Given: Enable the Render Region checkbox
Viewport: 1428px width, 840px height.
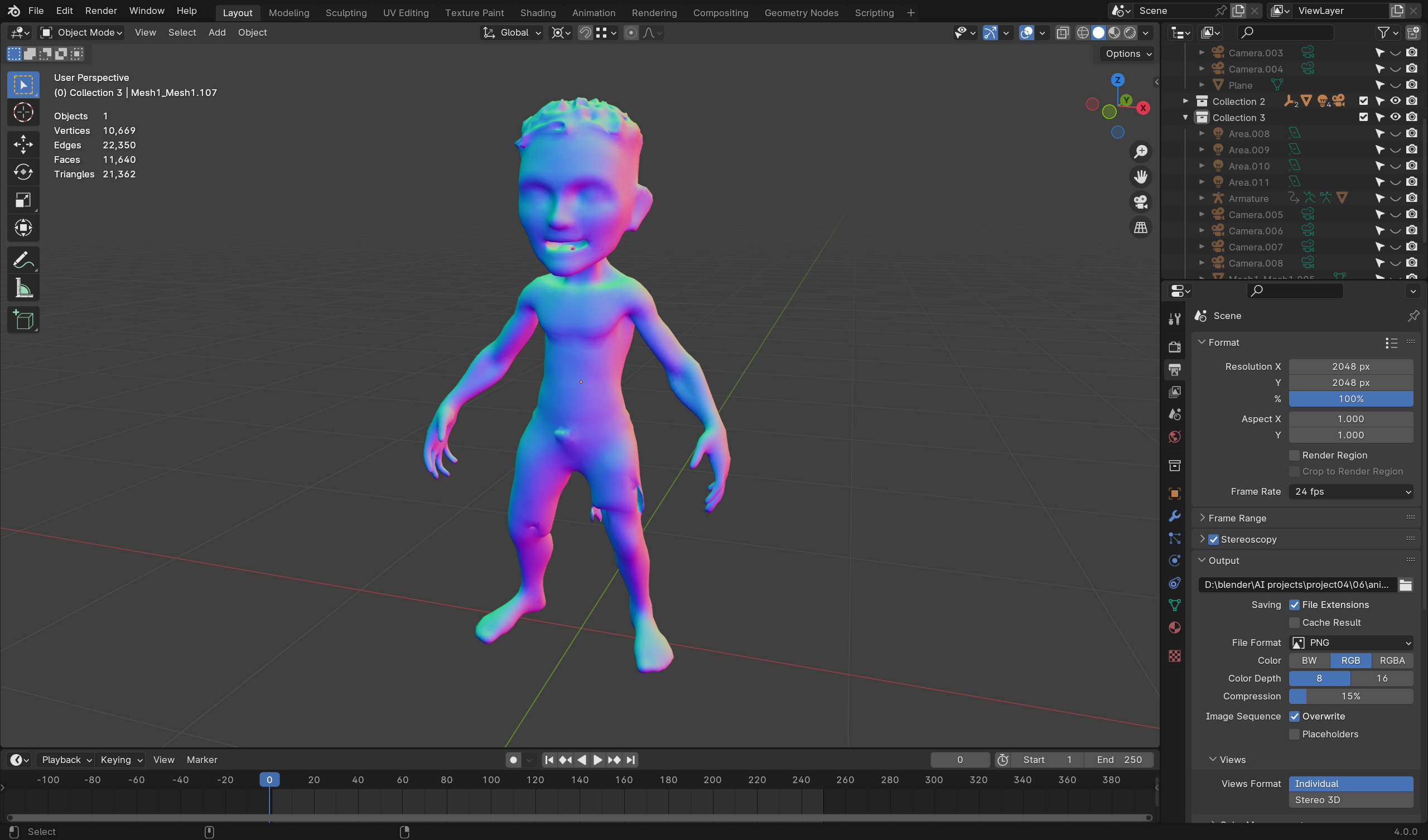Looking at the screenshot, I should [x=1294, y=455].
